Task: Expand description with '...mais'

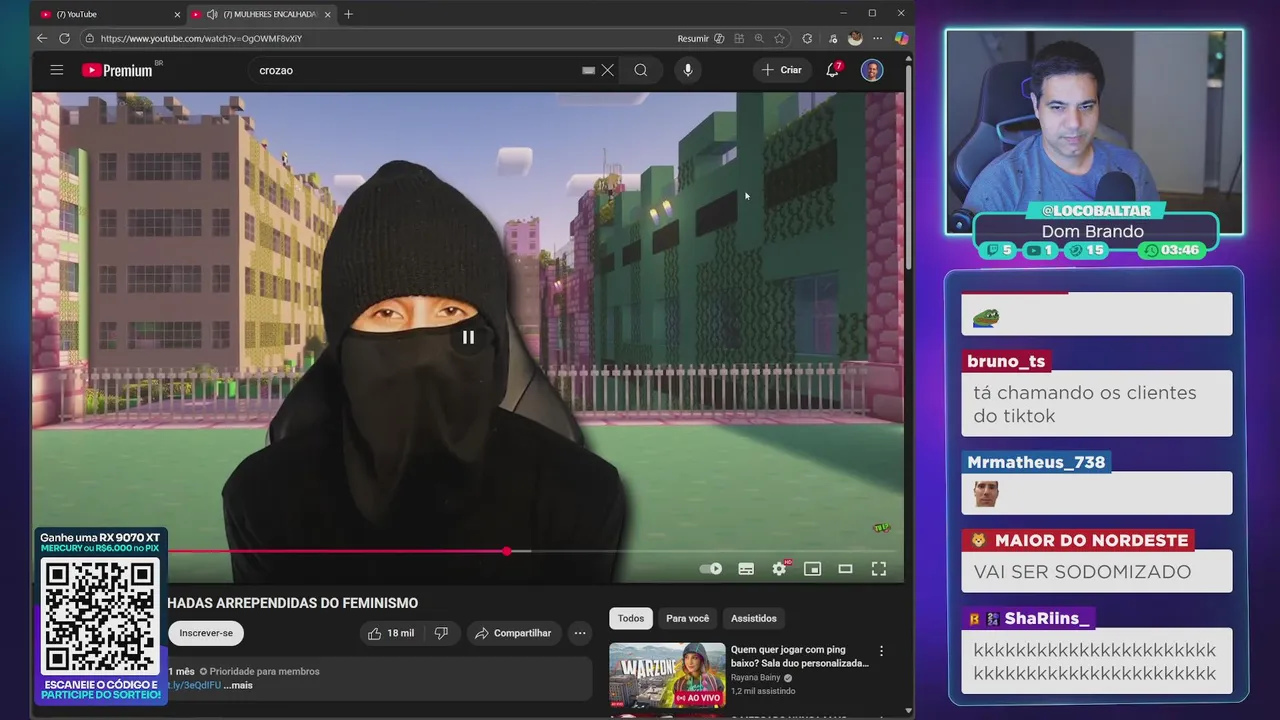Action: [238, 685]
